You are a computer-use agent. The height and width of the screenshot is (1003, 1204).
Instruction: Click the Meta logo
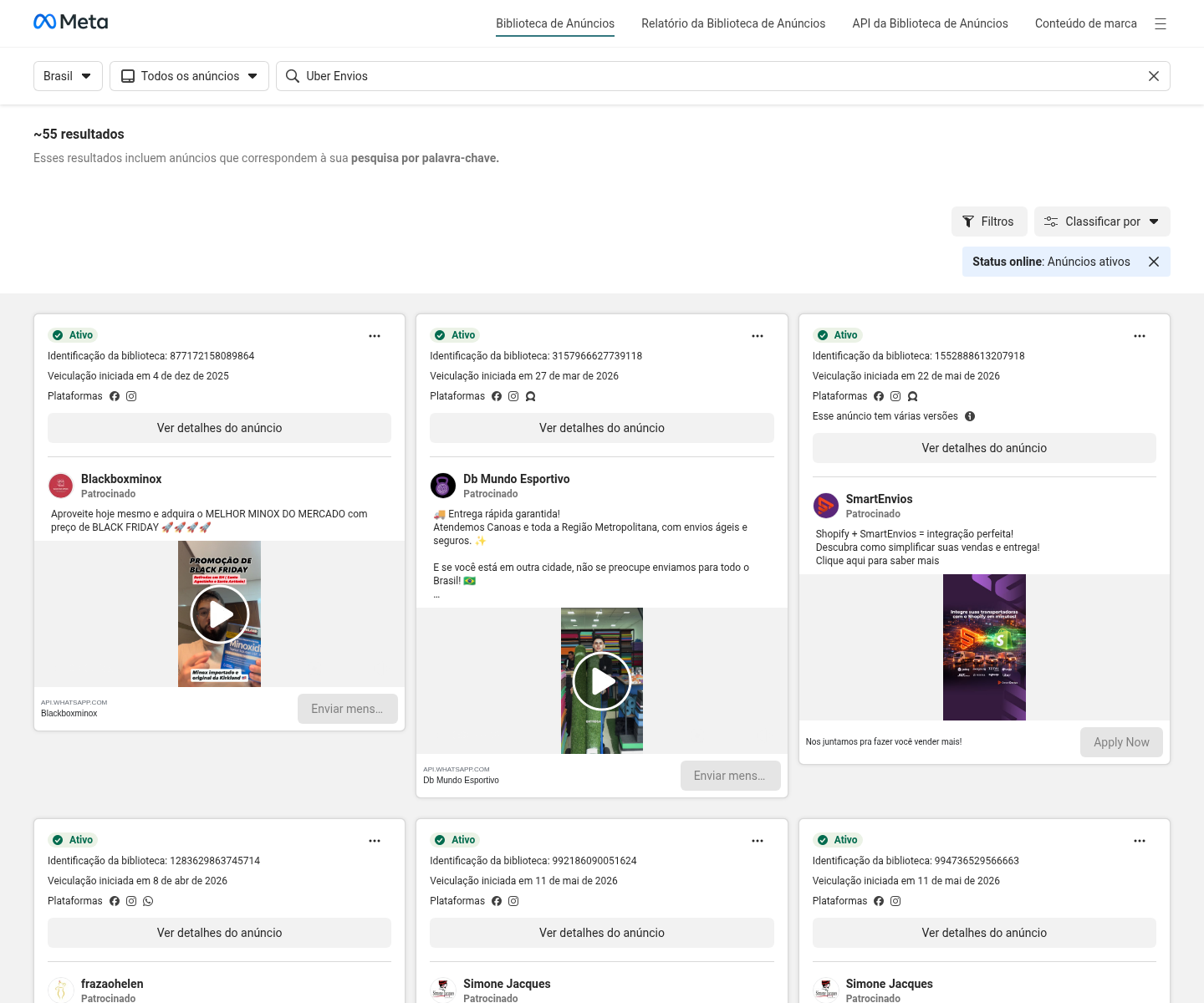(70, 22)
